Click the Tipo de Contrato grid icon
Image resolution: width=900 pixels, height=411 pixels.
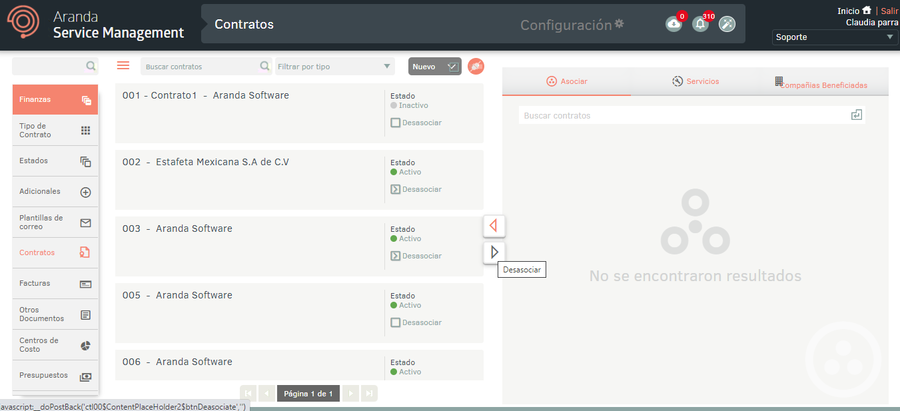click(x=86, y=131)
